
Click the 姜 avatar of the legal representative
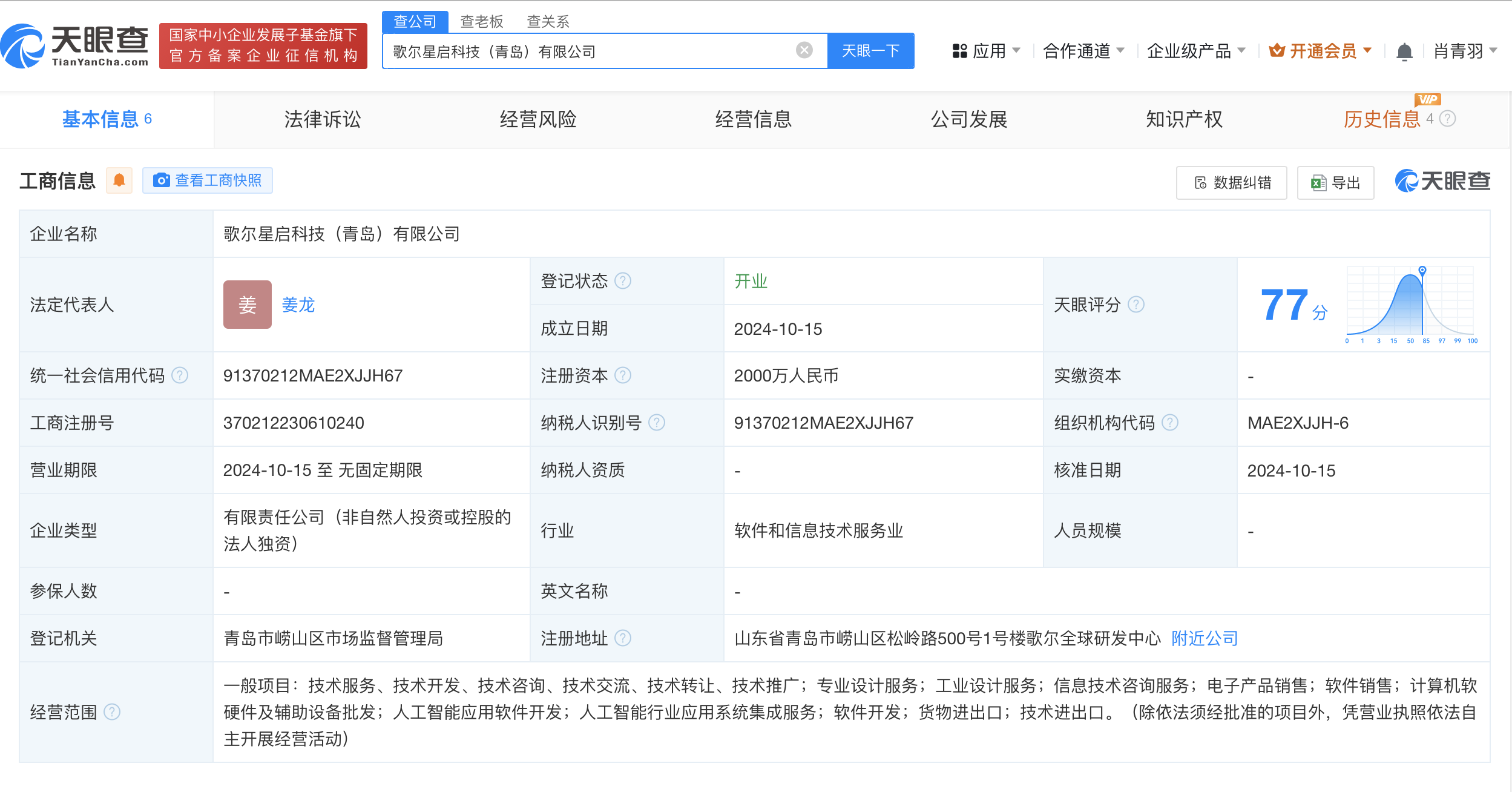247,305
